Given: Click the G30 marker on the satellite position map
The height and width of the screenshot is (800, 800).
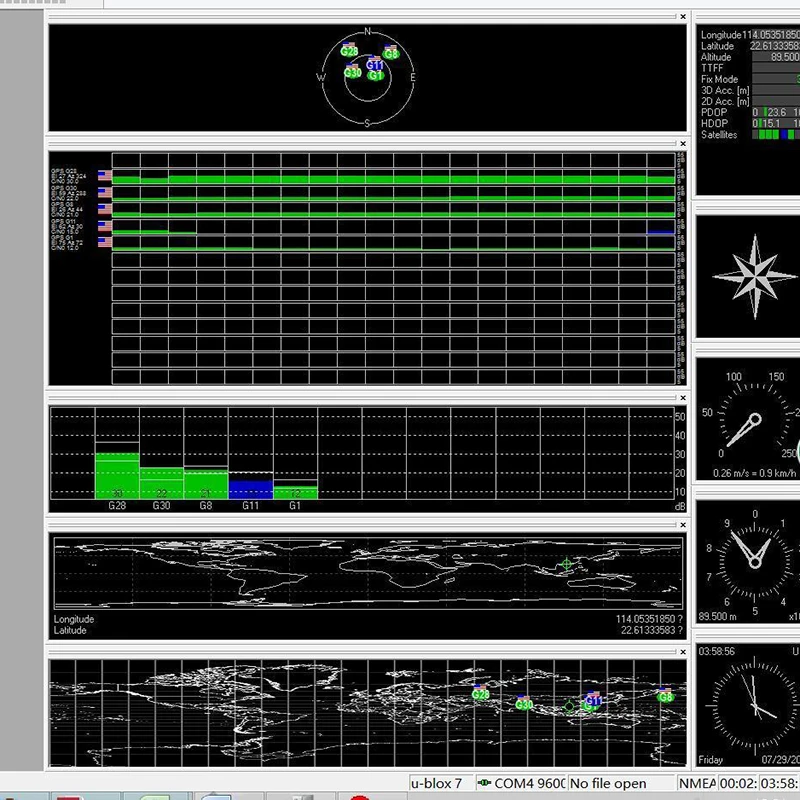Looking at the screenshot, I should (x=523, y=703).
